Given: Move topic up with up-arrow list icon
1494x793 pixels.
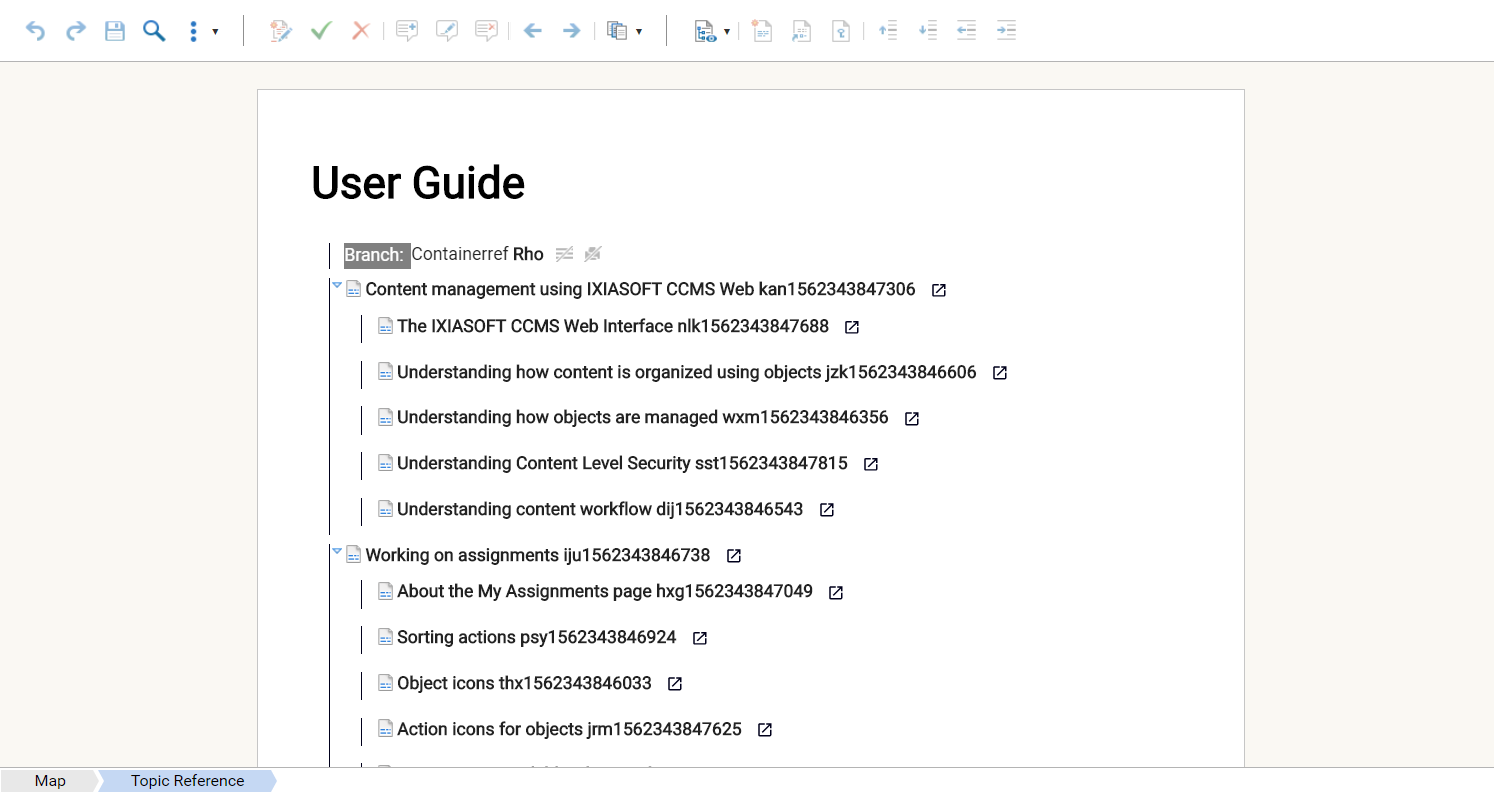Looking at the screenshot, I should 887,31.
